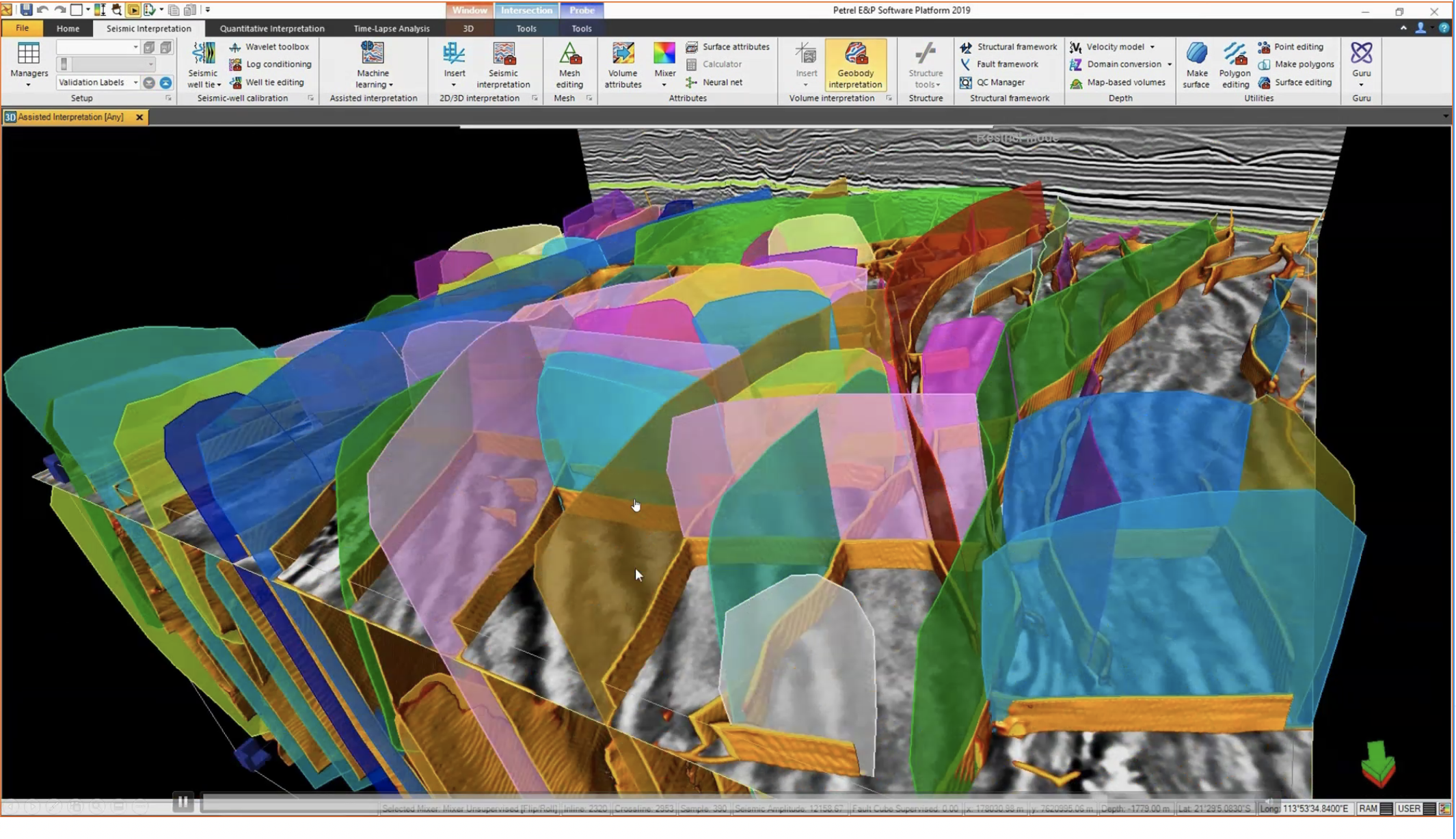The width and height of the screenshot is (1456, 839).
Task: Expand the Validation Labels dropdown
Action: click(x=135, y=82)
